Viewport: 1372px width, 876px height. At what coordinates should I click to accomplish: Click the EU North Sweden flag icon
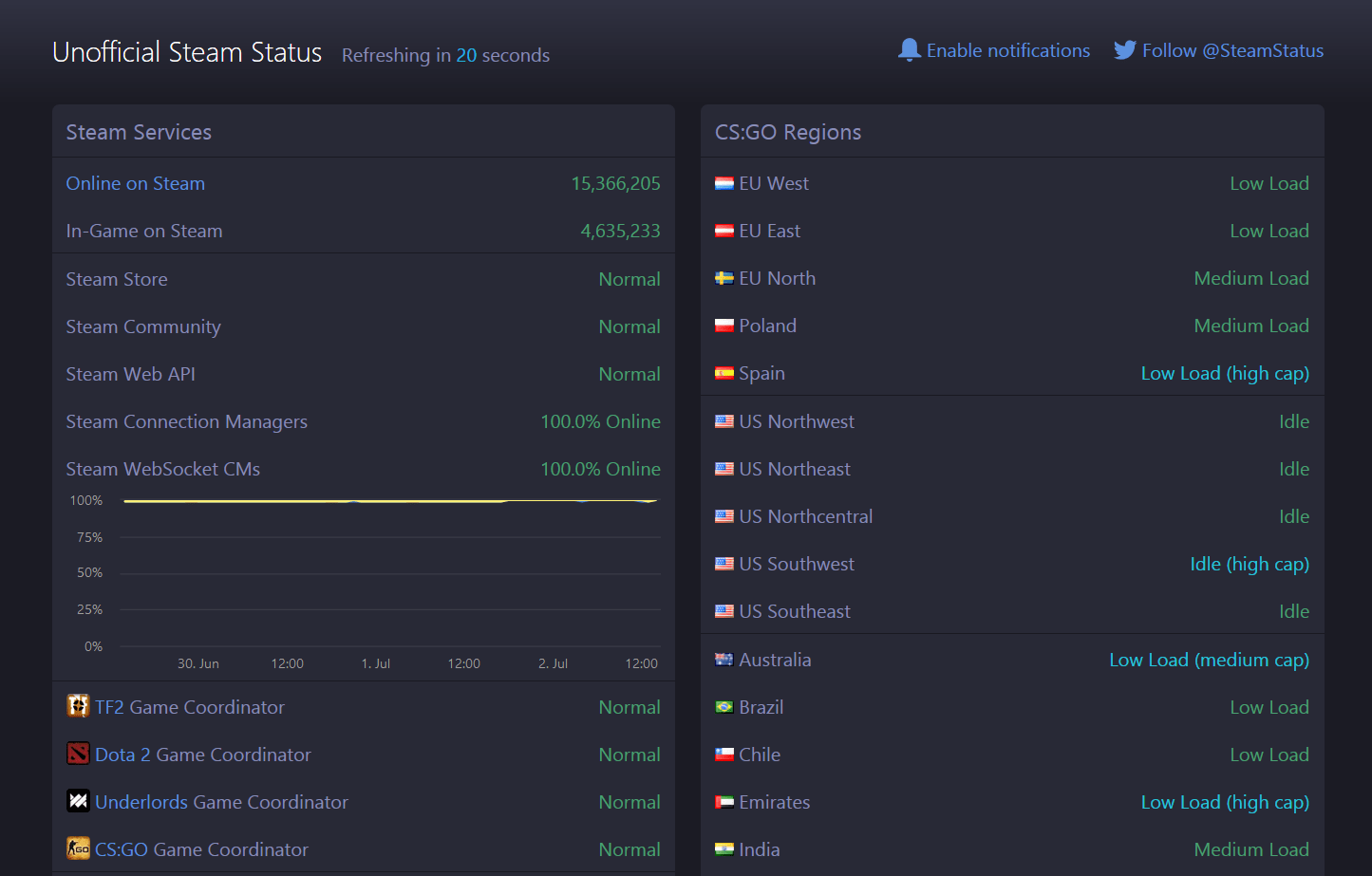(724, 278)
